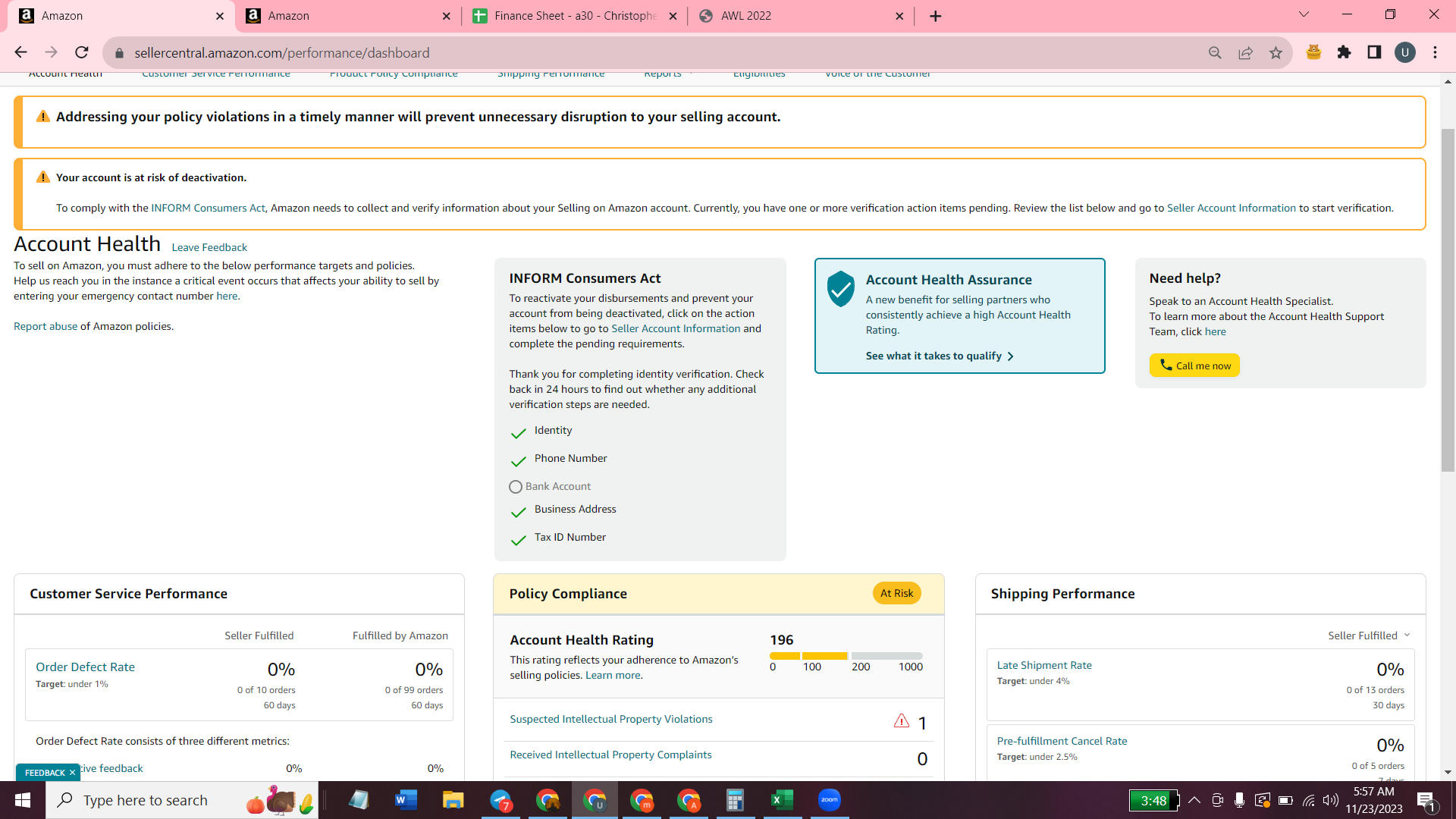Click the warning icon on deactivation risk banner
This screenshot has width=1456, height=819.
(x=43, y=177)
